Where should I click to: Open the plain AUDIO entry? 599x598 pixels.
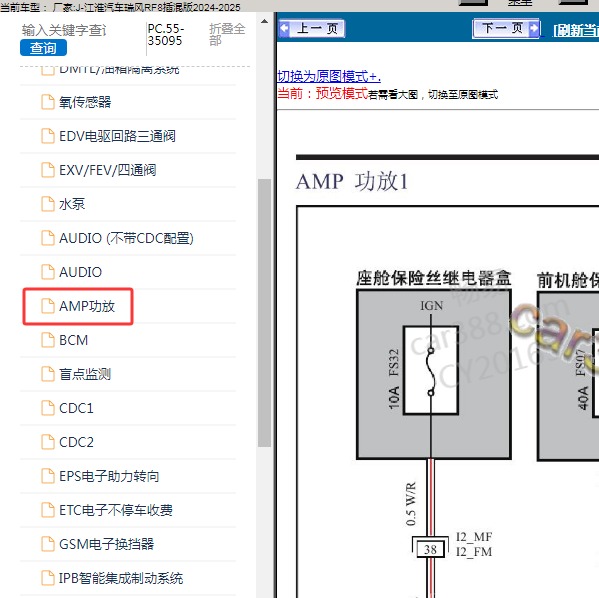tap(81, 272)
